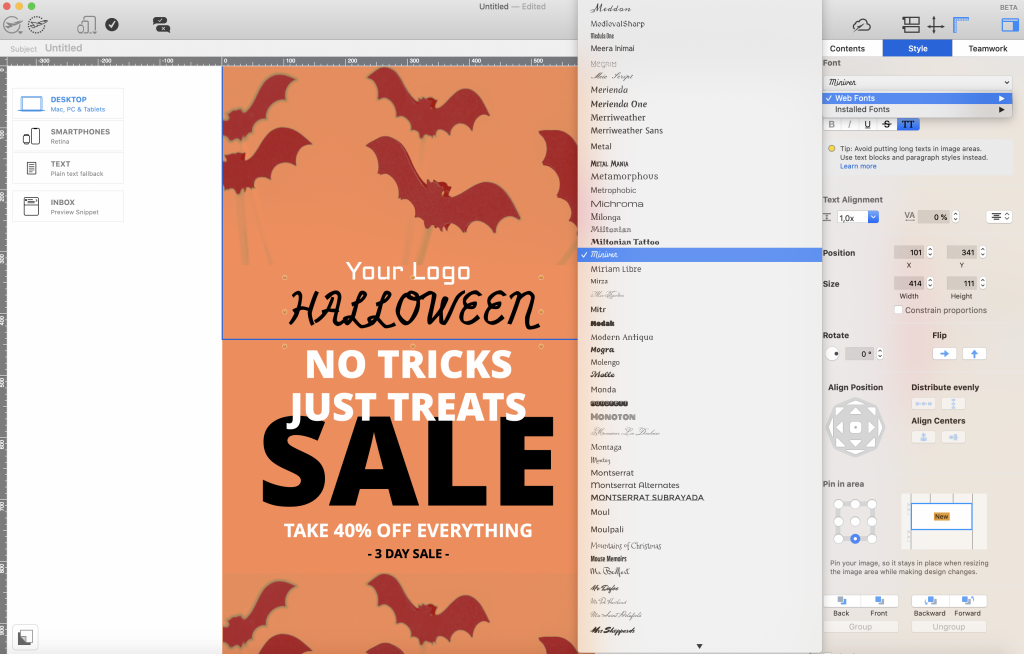Toggle Underline text style button
The image size is (1024, 654).
point(867,124)
